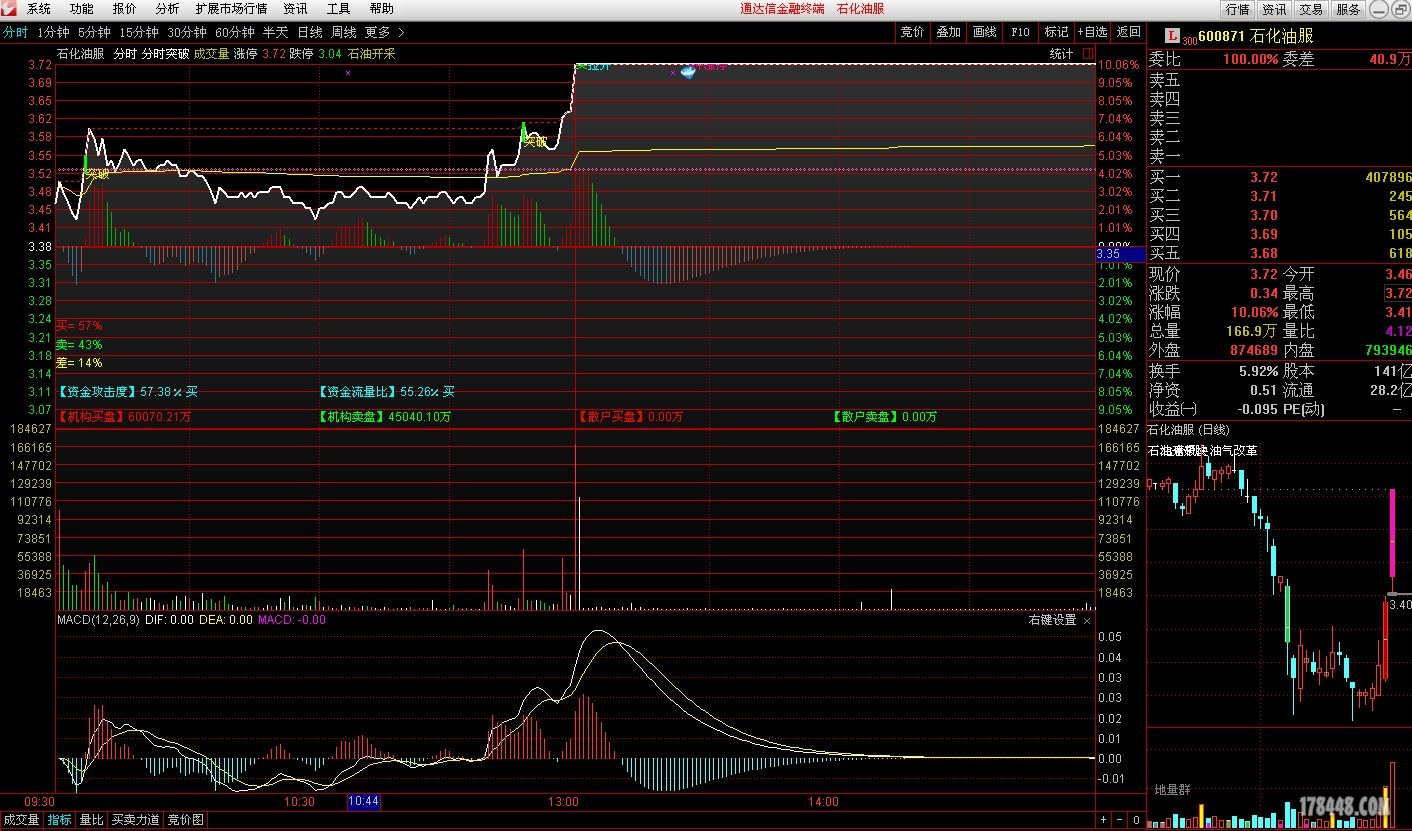Click the 油气改革 concept tag
Screen dimensions: 1412x831
coord(1235,451)
